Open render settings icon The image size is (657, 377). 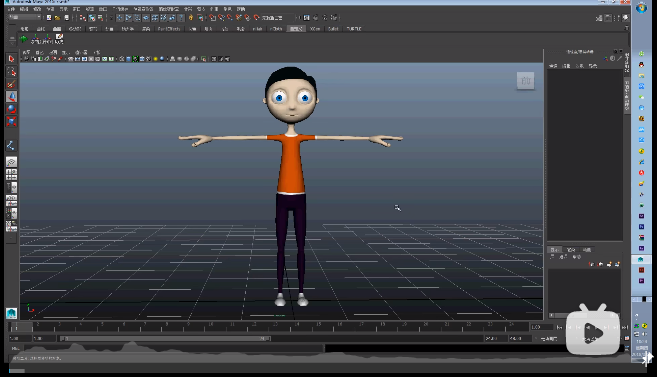(334, 18)
